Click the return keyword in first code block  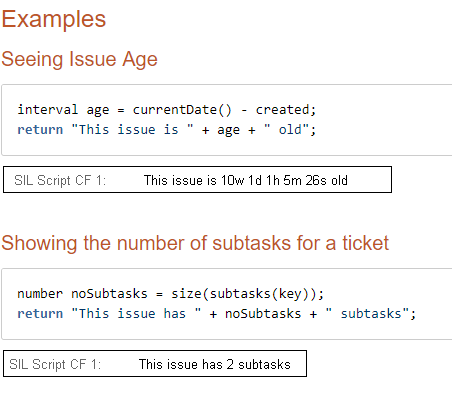pos(40,130)
